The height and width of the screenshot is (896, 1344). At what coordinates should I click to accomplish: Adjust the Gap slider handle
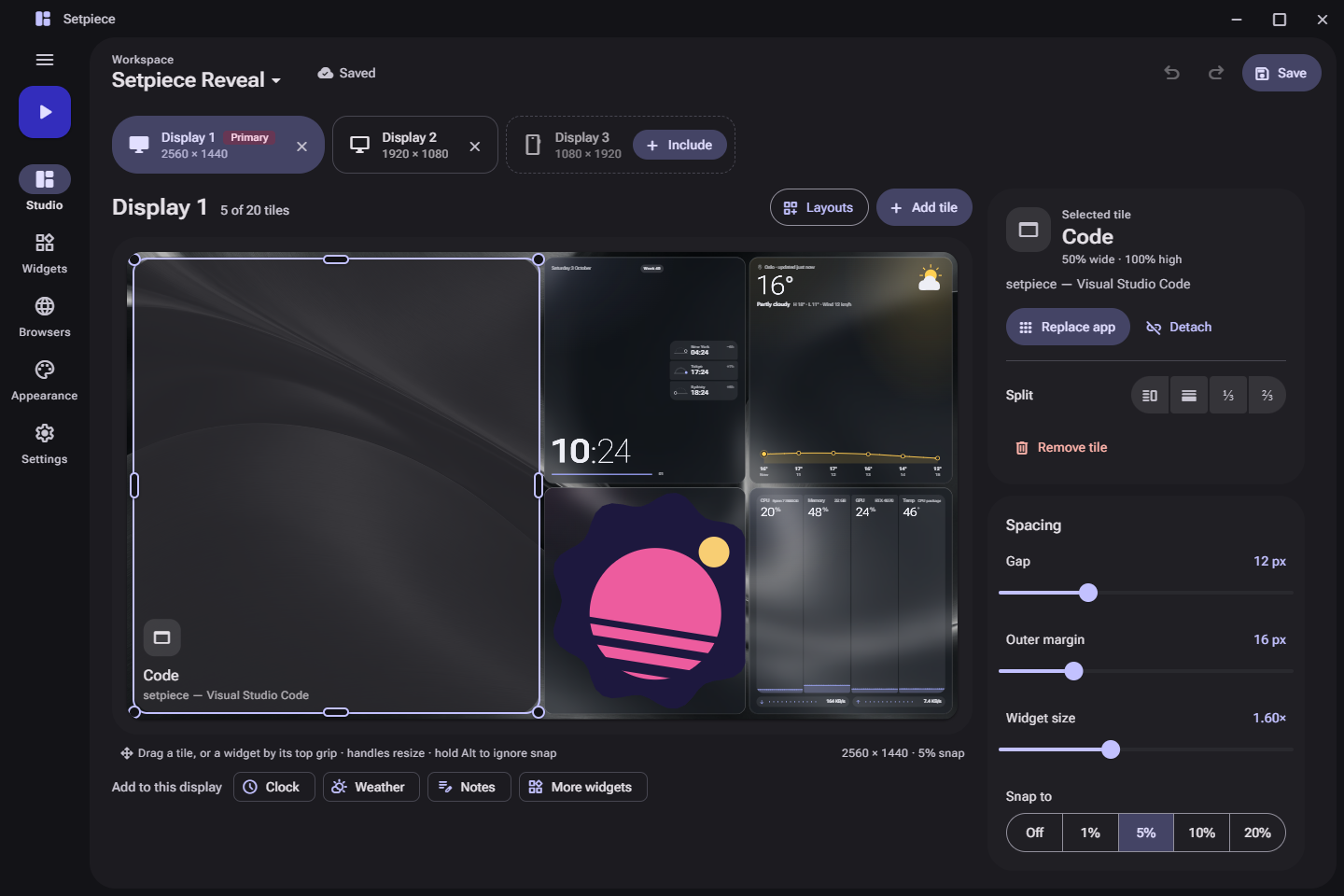(x=1088, y=593)
